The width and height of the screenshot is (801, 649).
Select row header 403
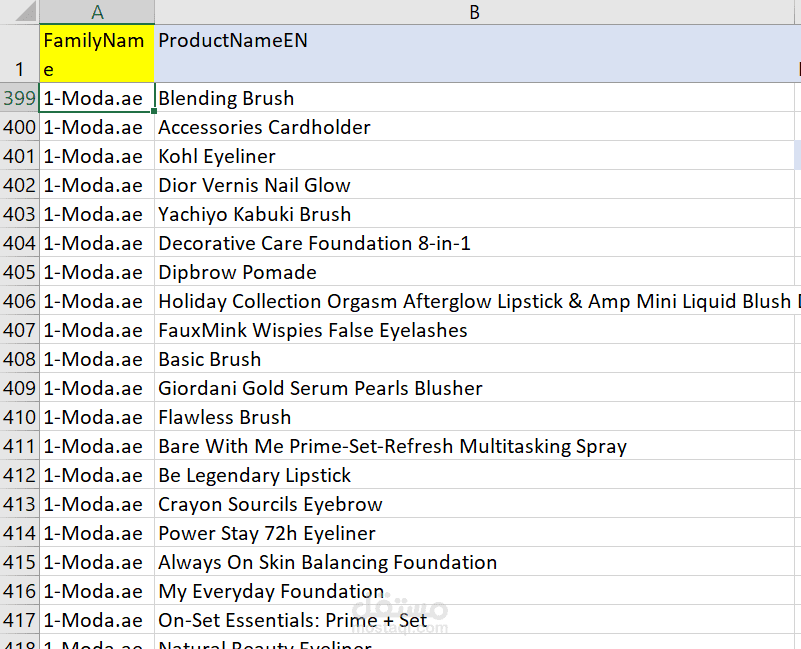(x=19, y=214)
